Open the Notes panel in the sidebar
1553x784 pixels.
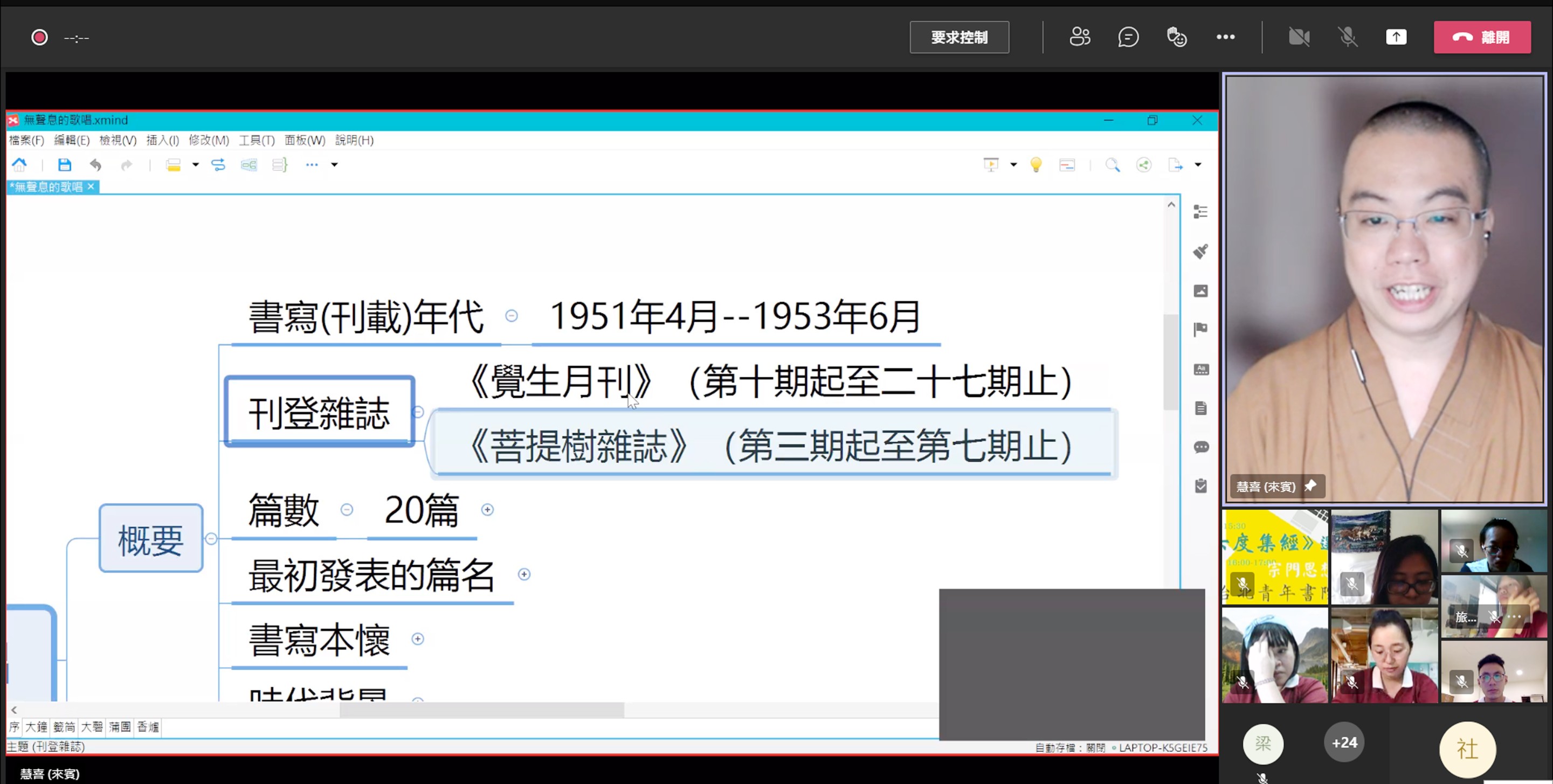pos(1200,408)
